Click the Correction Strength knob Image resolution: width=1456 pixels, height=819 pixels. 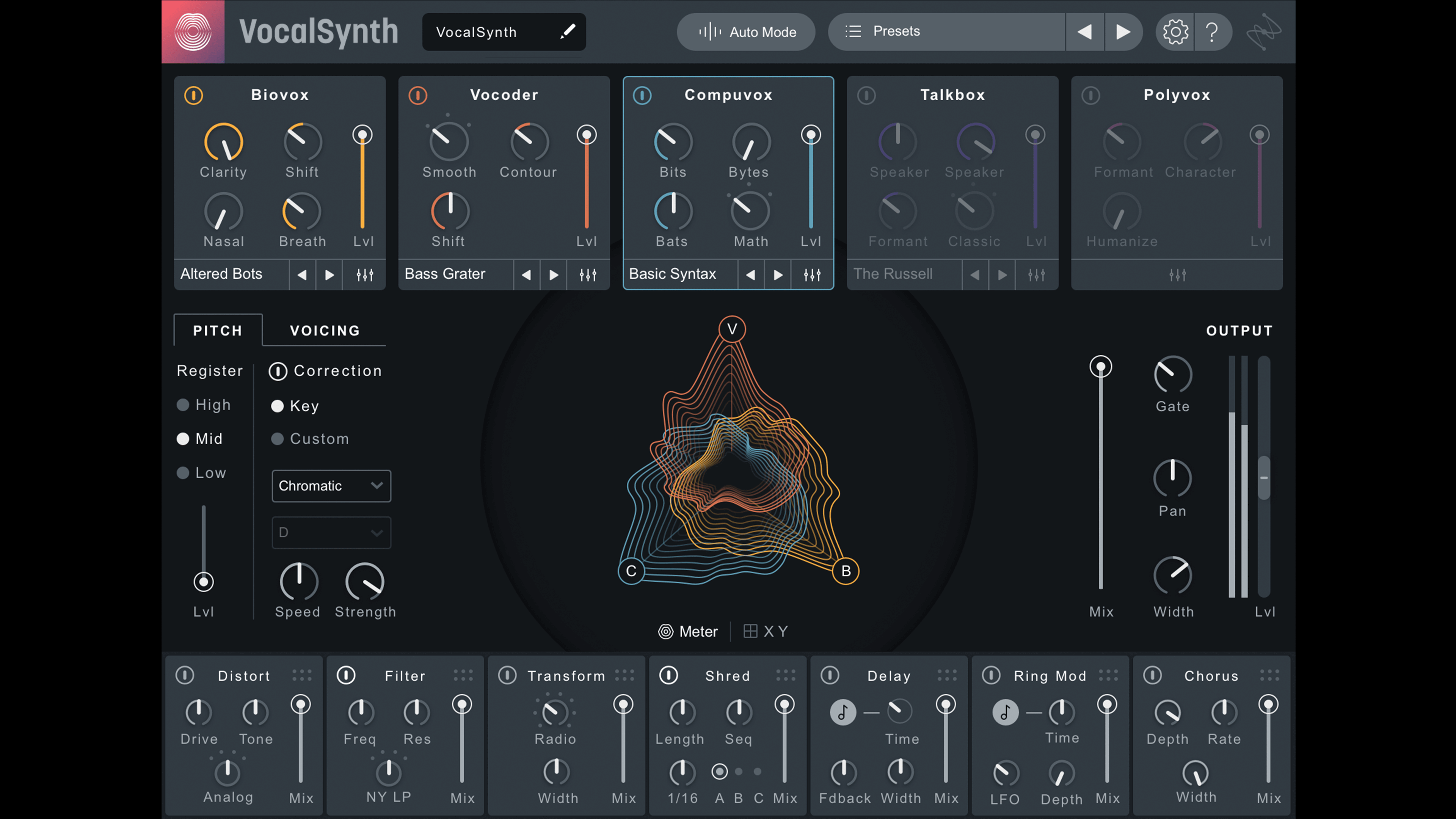[x=365, y=582]
